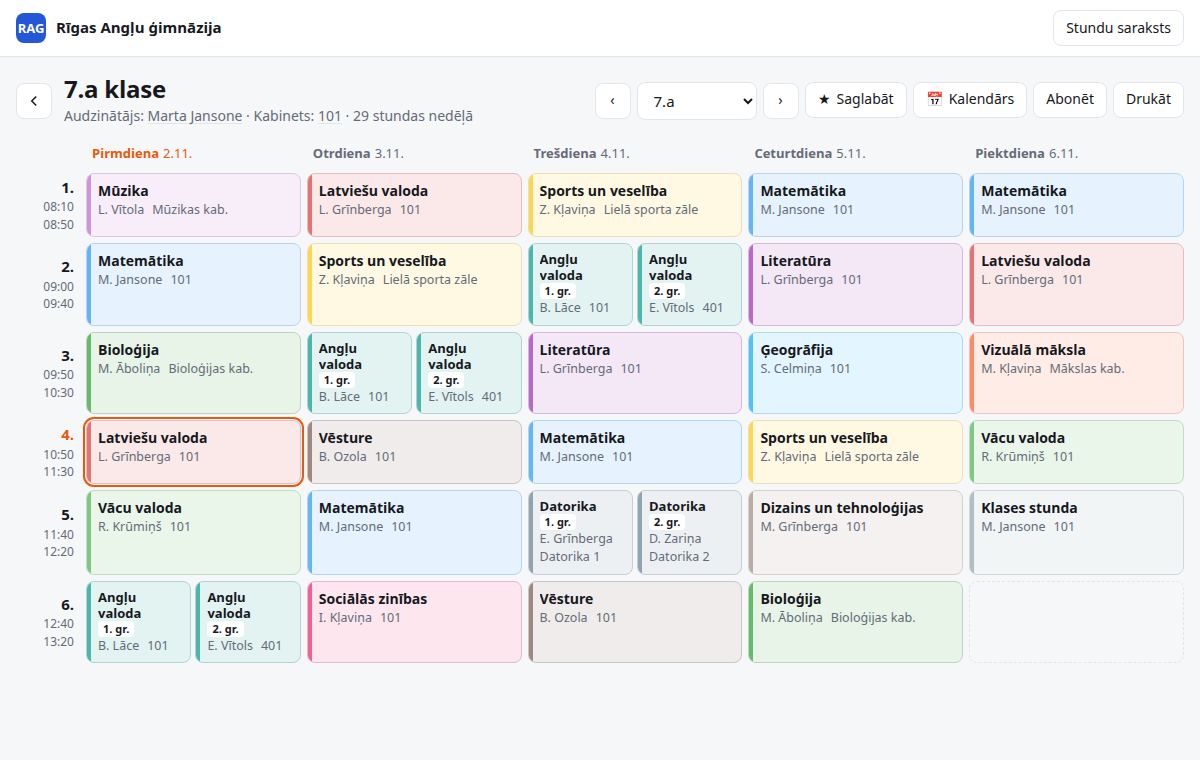Click the Abonēt button
The image size is (1200, 760).
point(1070,99)
